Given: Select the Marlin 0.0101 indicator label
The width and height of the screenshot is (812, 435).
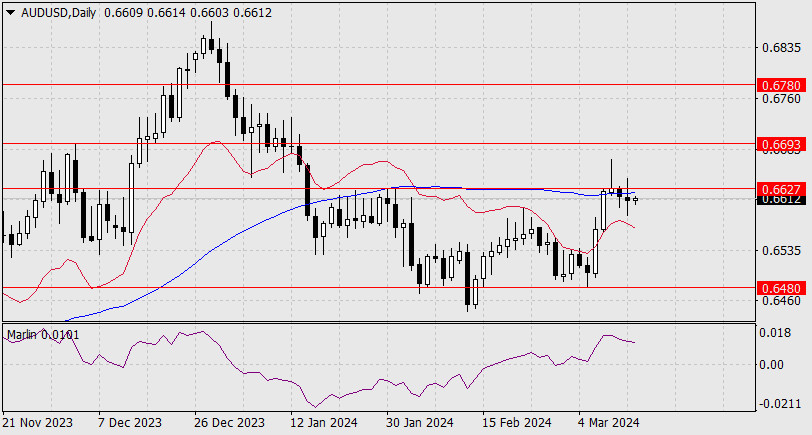Looking at the screenshot, I should (x=43, y=335).
